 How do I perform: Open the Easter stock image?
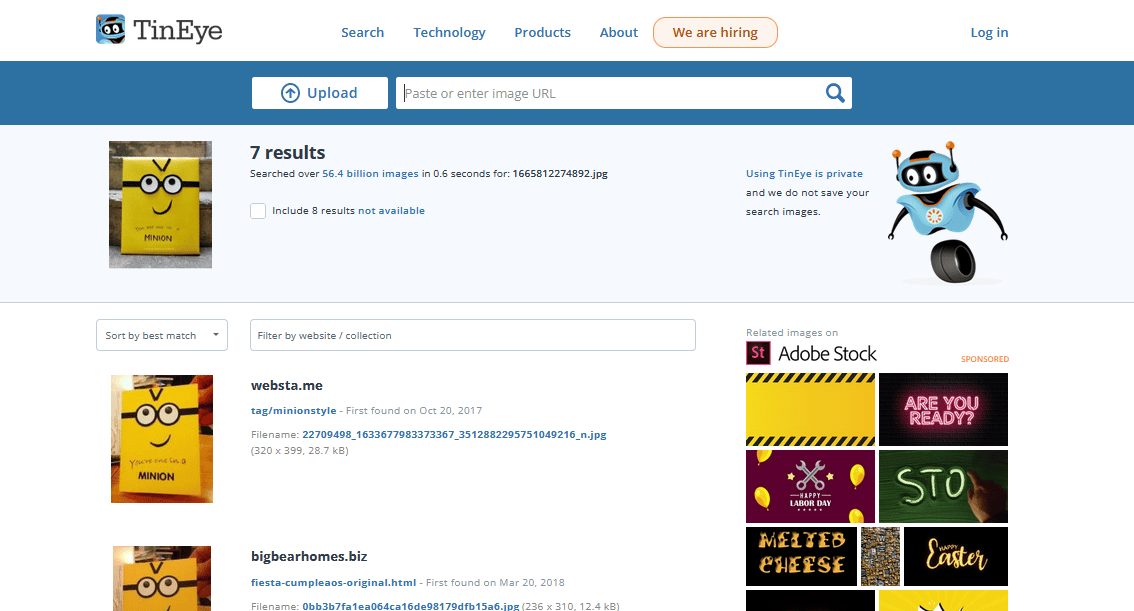pos(956,556)
